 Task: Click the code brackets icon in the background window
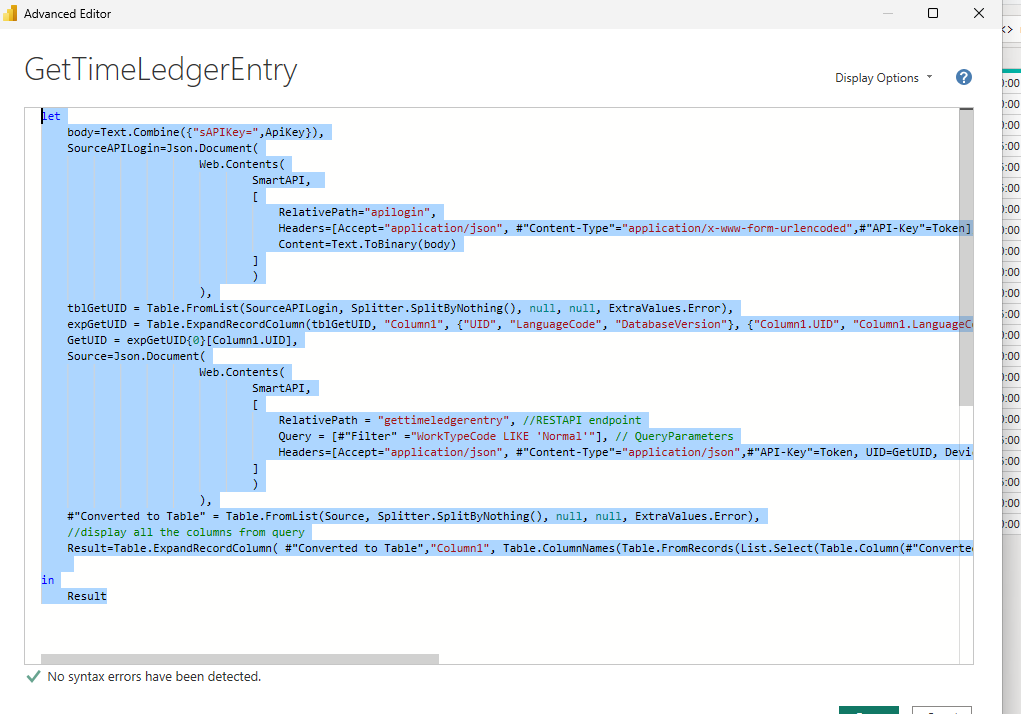coord(1008,29)
